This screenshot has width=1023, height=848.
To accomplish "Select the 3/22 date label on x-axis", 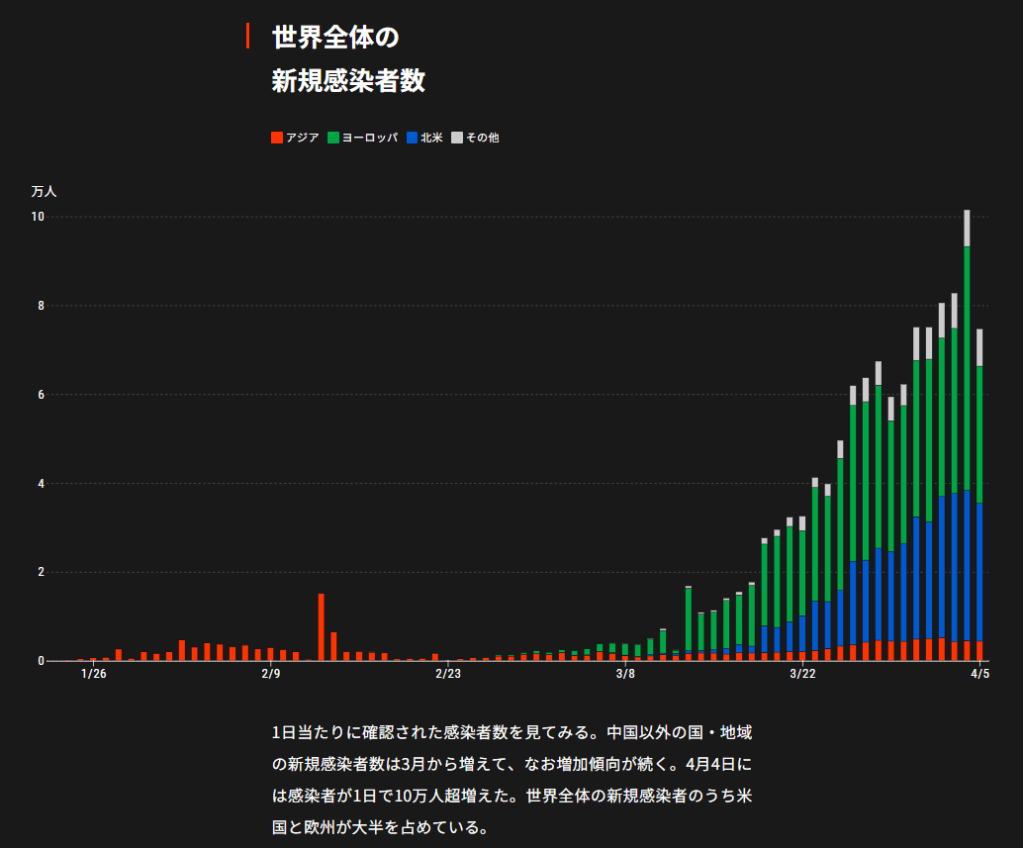I will pos(802,674).
